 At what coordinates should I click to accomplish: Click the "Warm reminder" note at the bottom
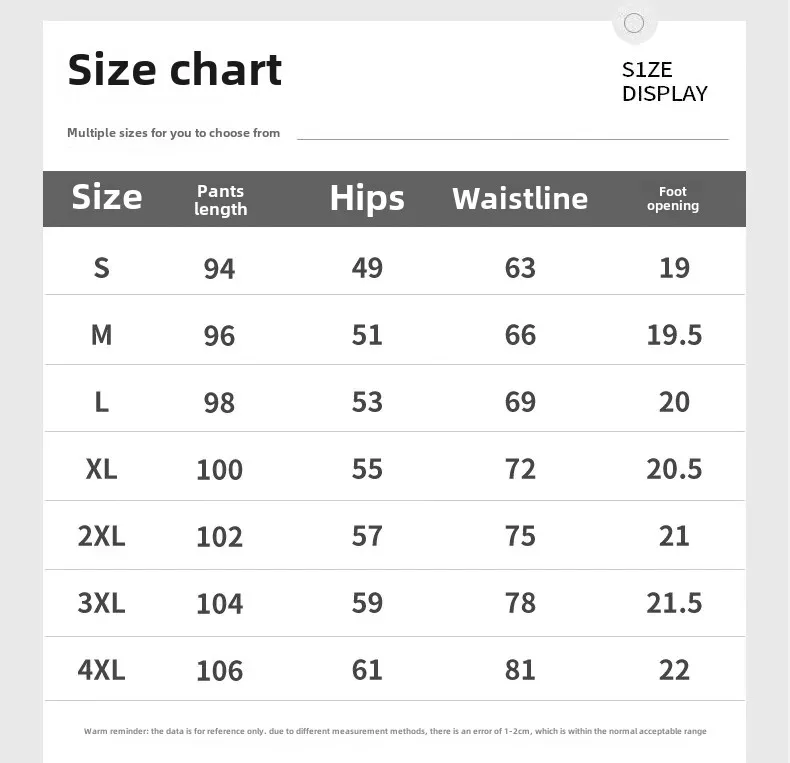coord(395,732)
